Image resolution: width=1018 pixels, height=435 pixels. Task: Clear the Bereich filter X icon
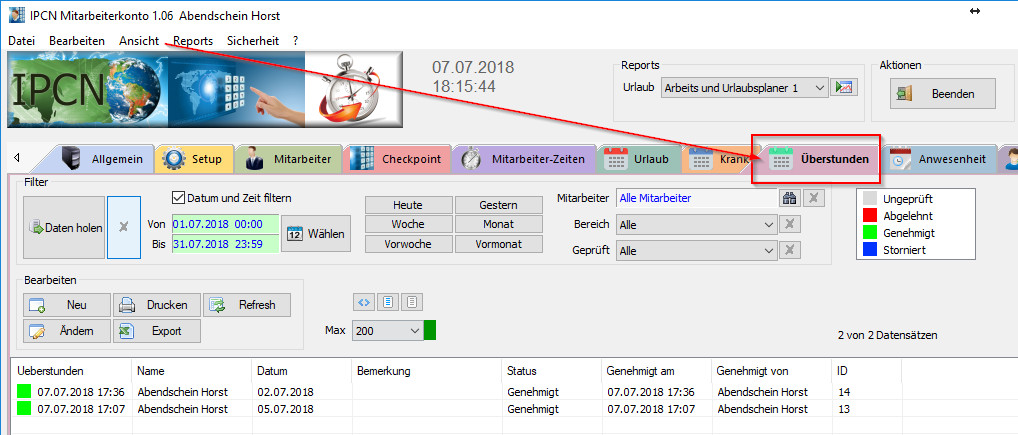789,225
